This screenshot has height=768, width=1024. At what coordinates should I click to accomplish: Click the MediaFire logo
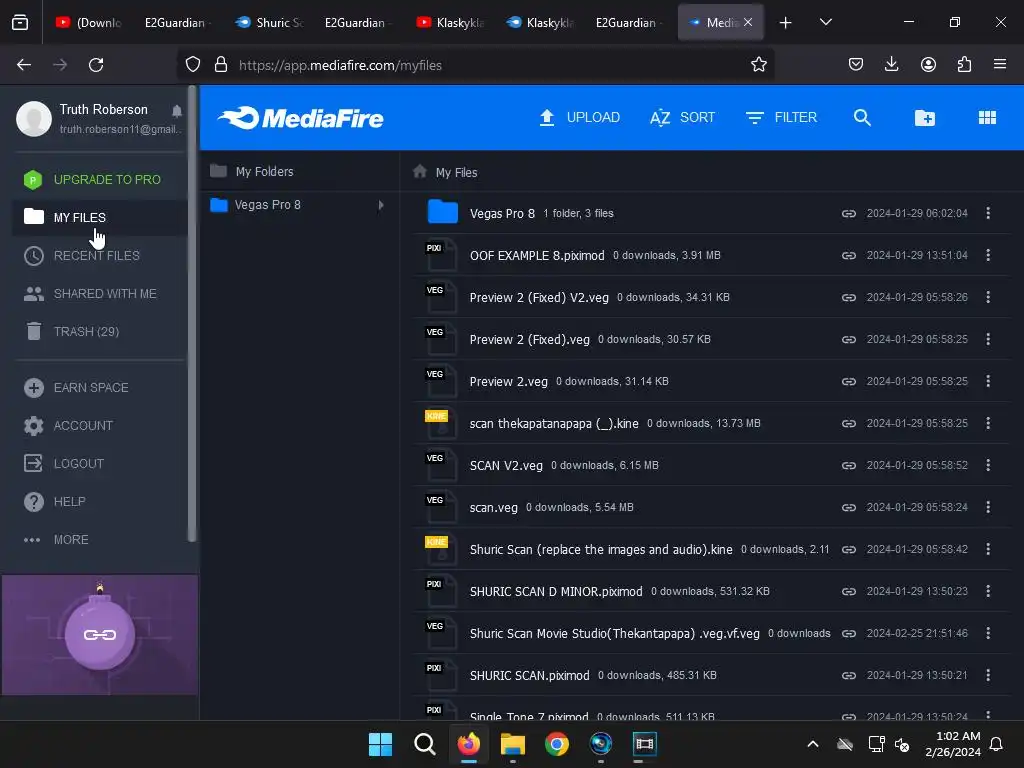[300, 118]
